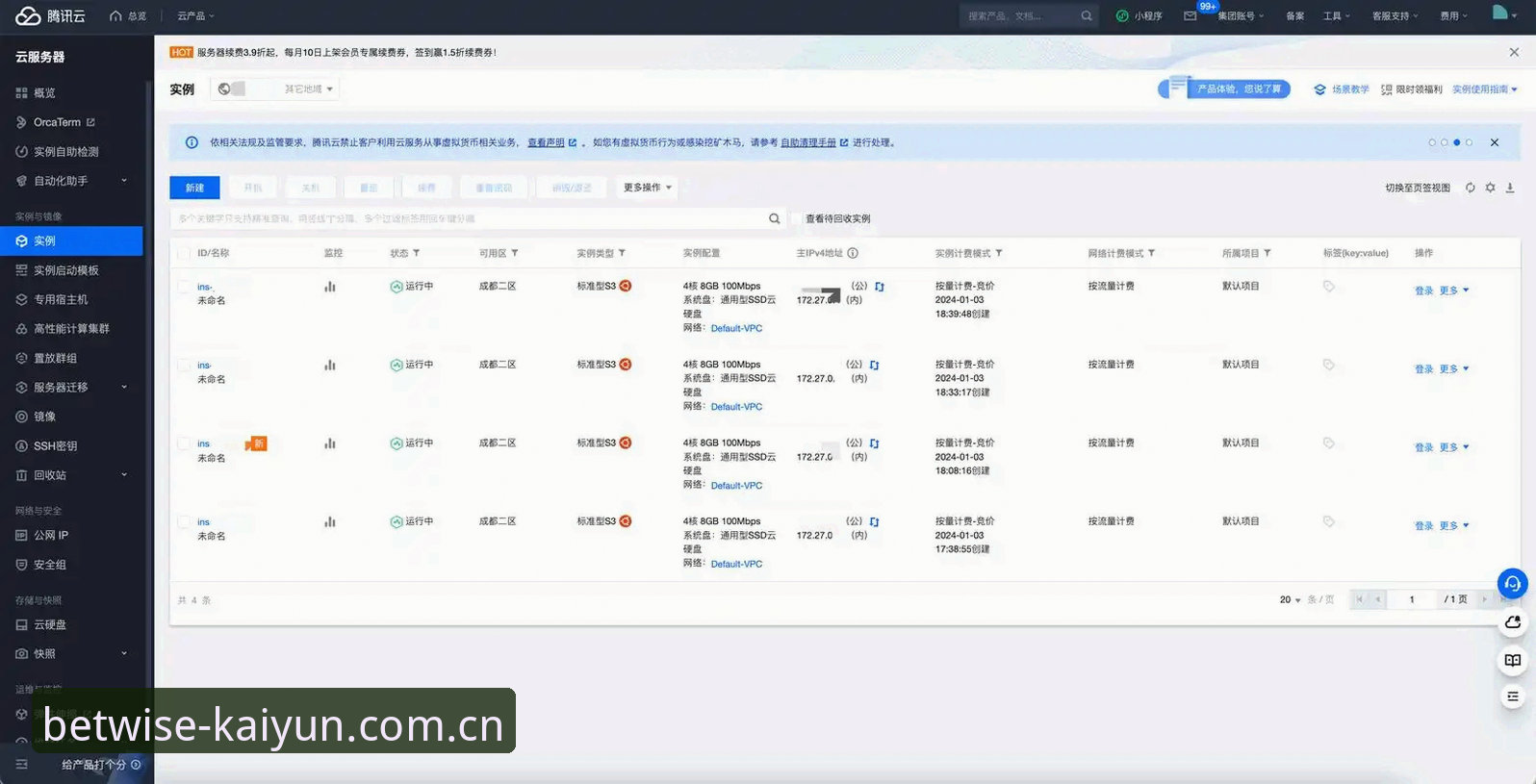Open 置放群组 in the sidebar
This screenshot has width=1536, height=784.
click(55, 358)
